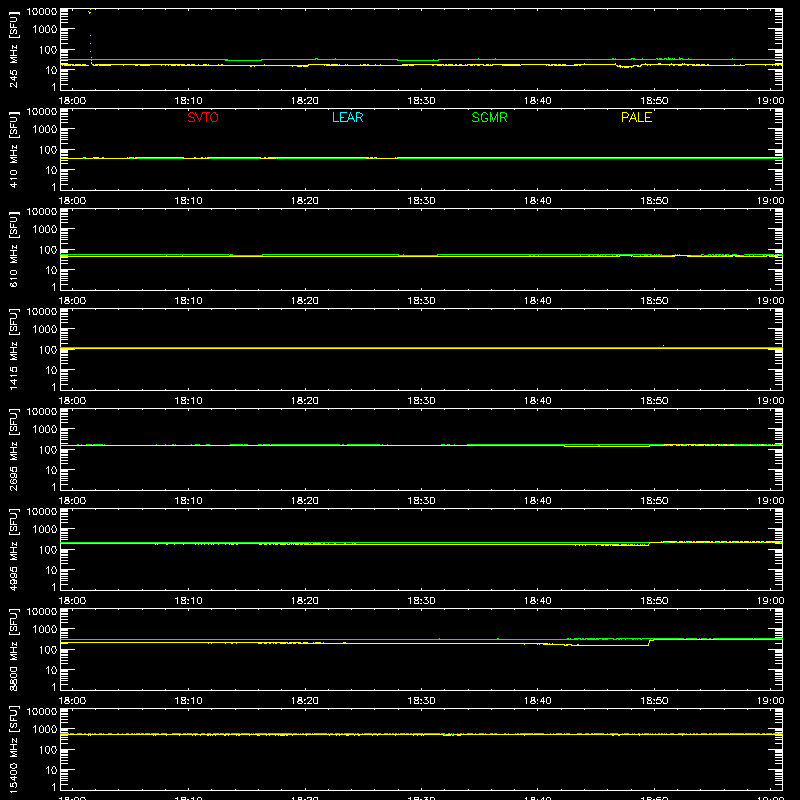Click 18:10 time label below 4995 MHz plot

click(188, 601)
